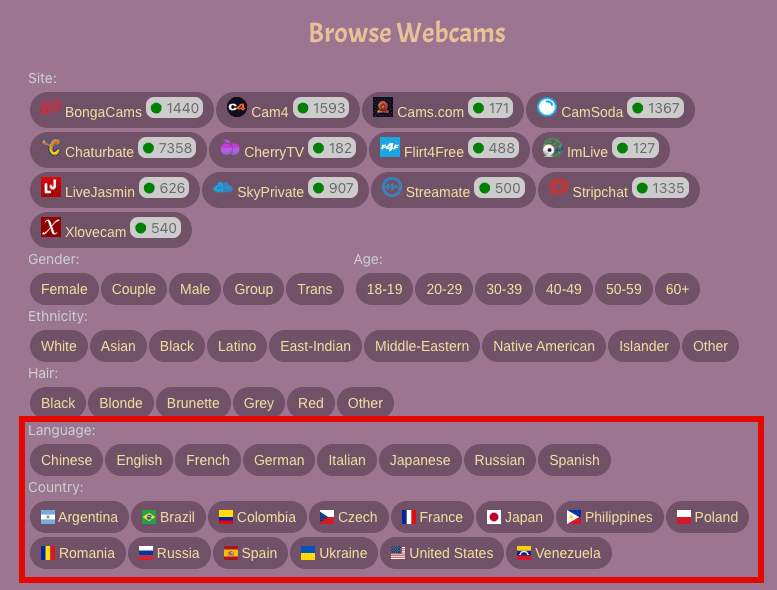The height and width of the screenshot is (590, 777).
Task: Click the Japan flag icon
Action: pos(494,517)
